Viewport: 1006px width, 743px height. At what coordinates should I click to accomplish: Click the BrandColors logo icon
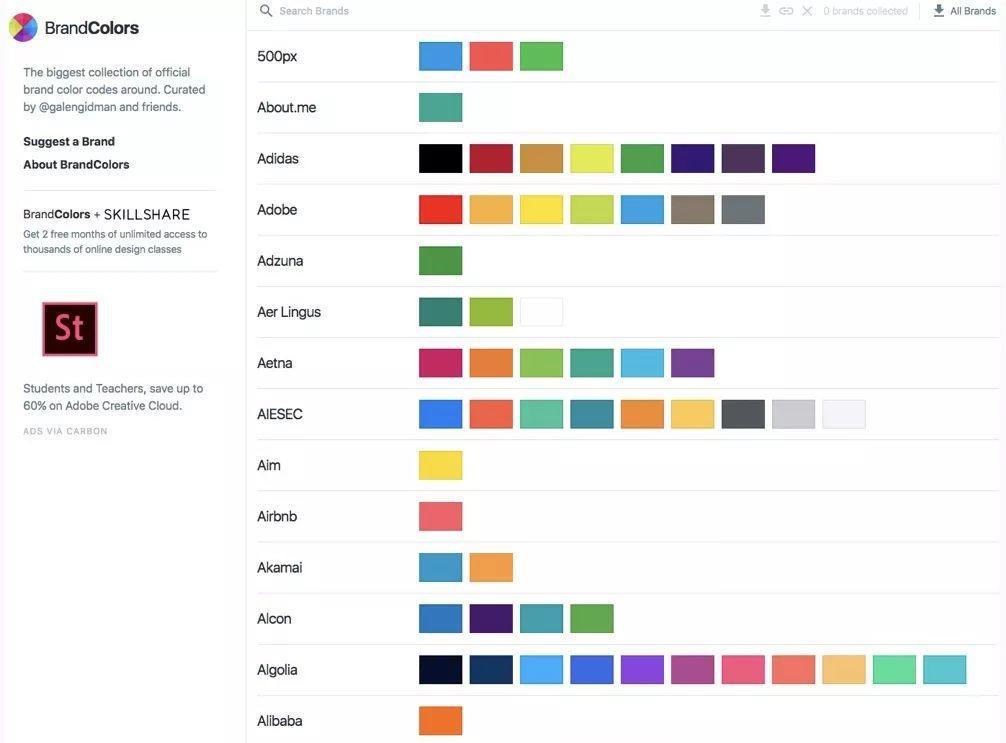23,28
